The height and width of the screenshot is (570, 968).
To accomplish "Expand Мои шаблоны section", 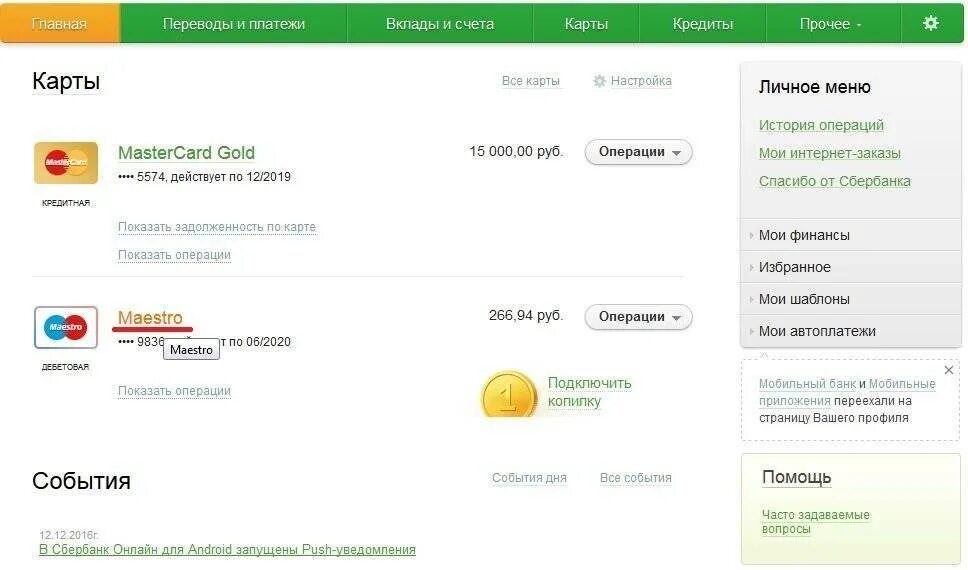I will (851, 300).
